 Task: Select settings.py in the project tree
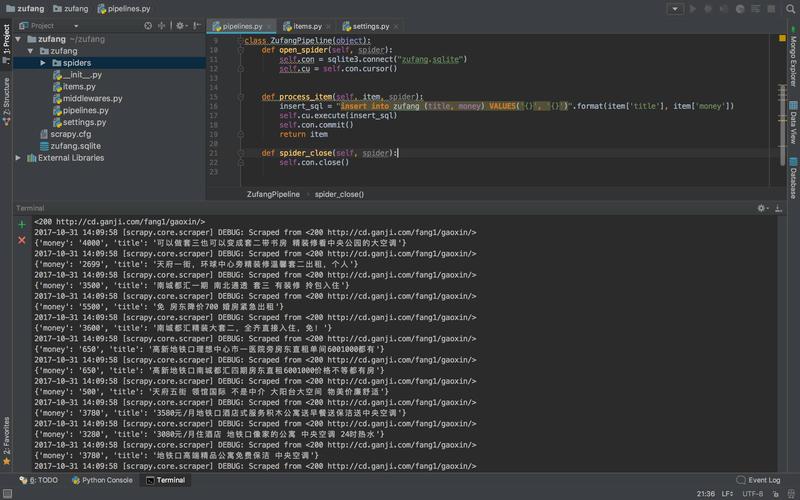point(80,122)
